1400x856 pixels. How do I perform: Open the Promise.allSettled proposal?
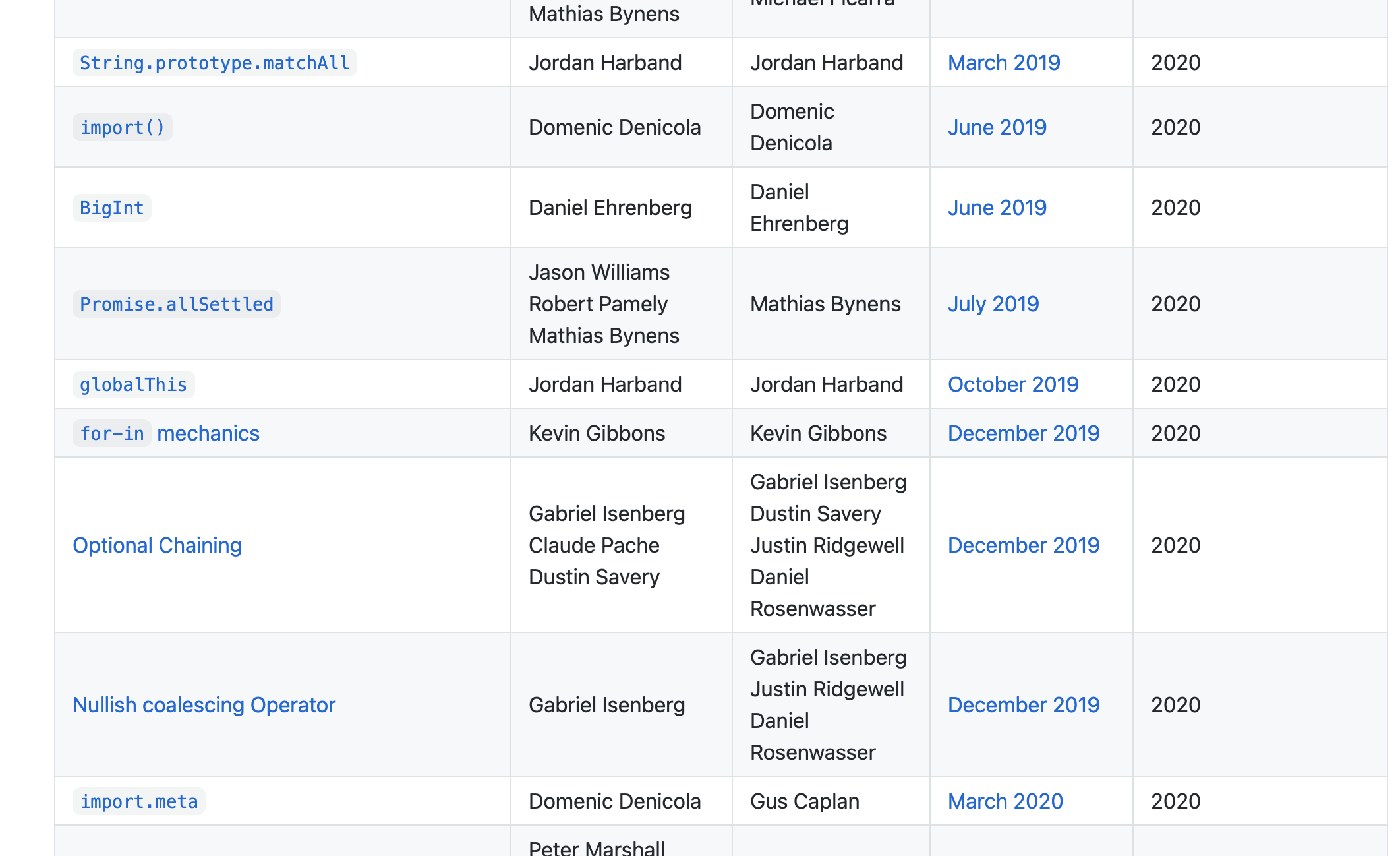click(x=176, y=305)
